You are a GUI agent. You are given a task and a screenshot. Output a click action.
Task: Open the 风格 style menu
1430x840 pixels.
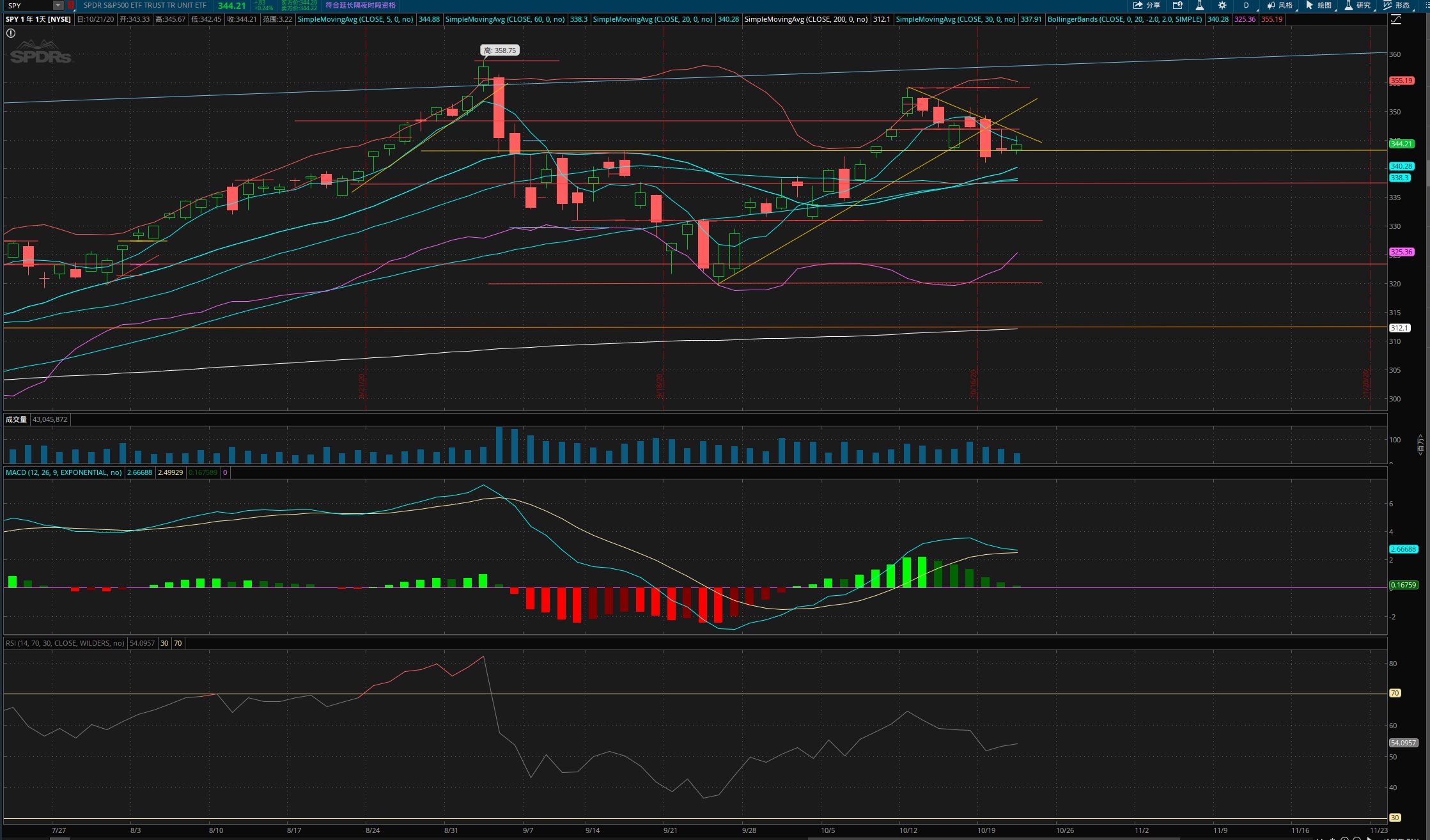tap(1280, 5)
